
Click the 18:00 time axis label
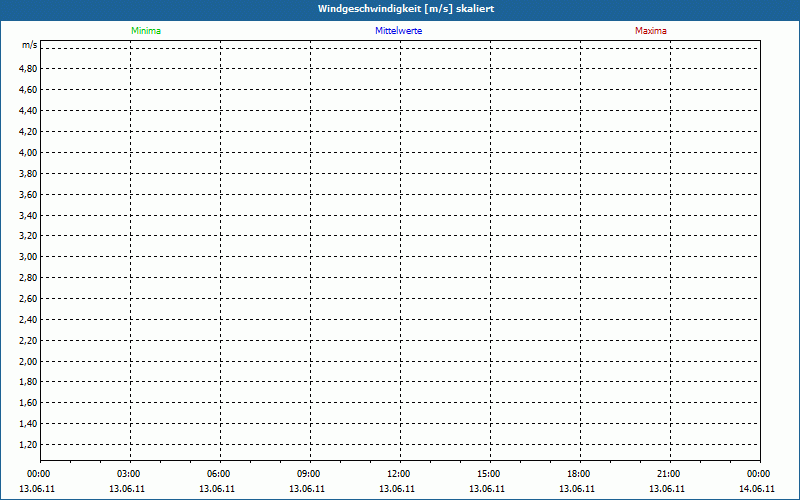578,474
